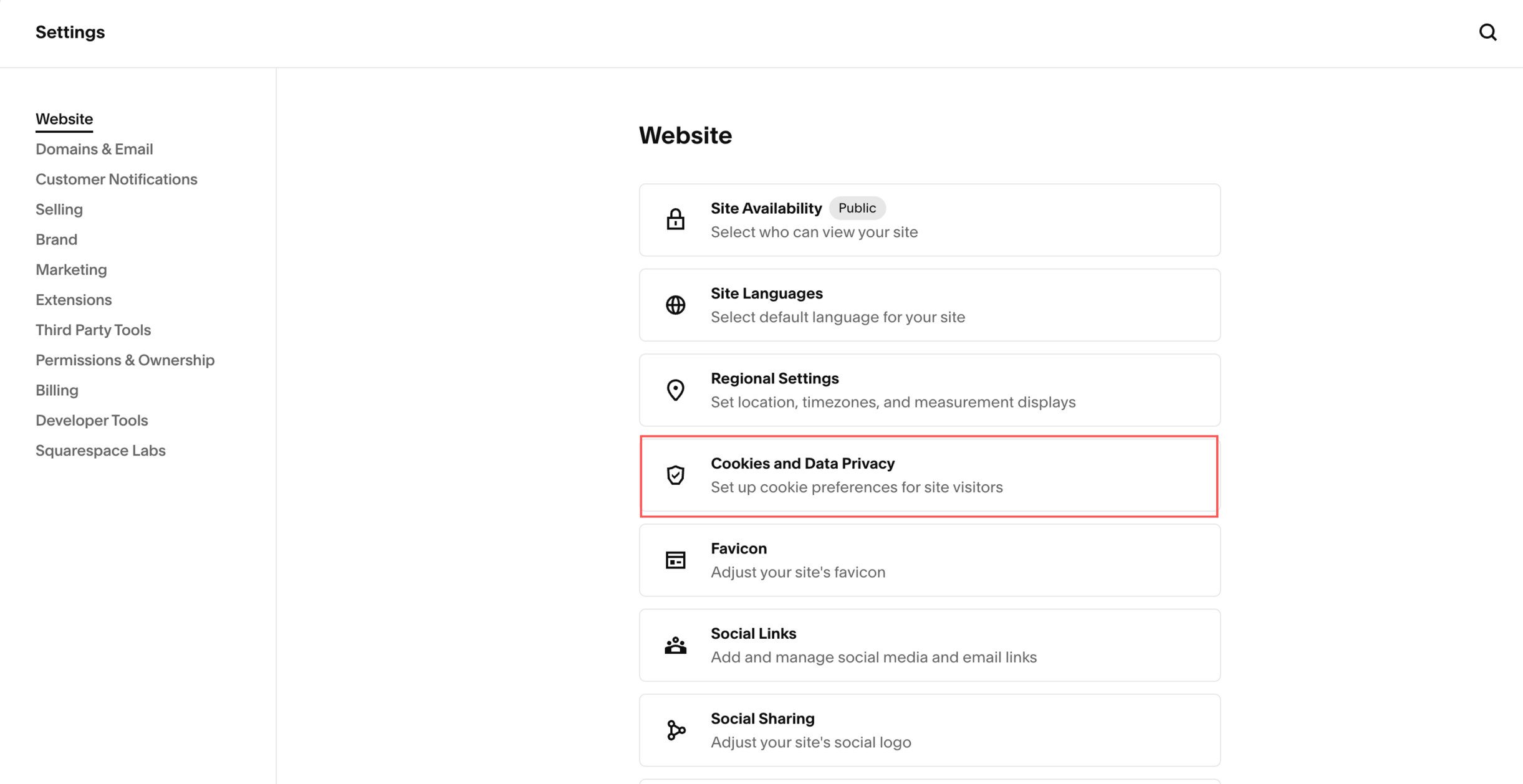
Task: Select Website in the settings sidebar
Action: 64,119
